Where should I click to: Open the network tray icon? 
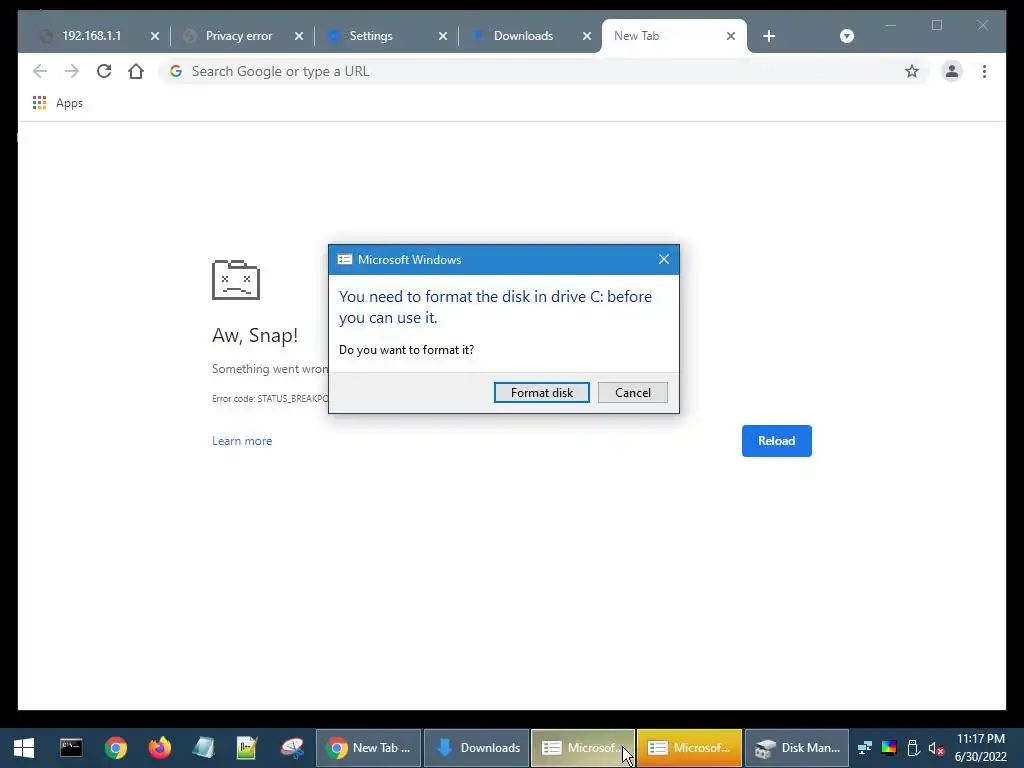click(865, 748)
